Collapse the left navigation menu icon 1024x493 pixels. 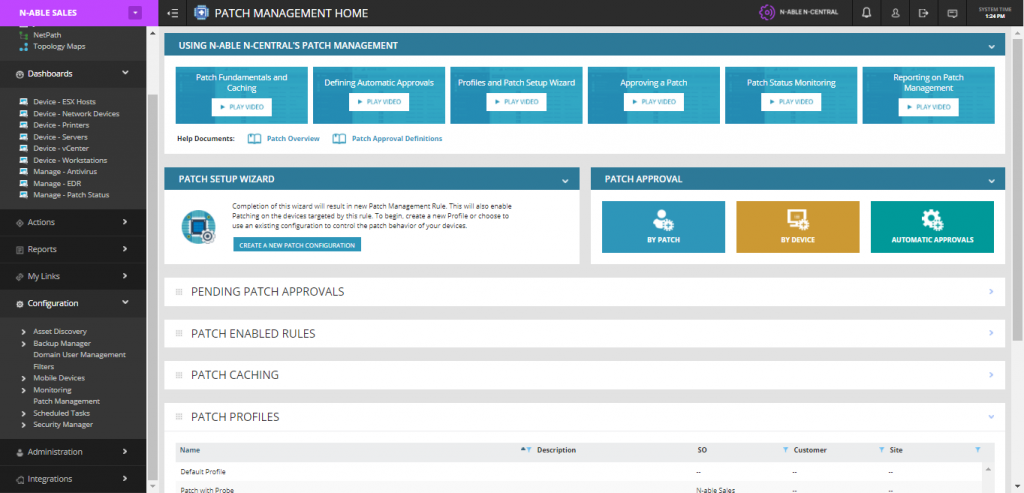[x=173, y=13]
